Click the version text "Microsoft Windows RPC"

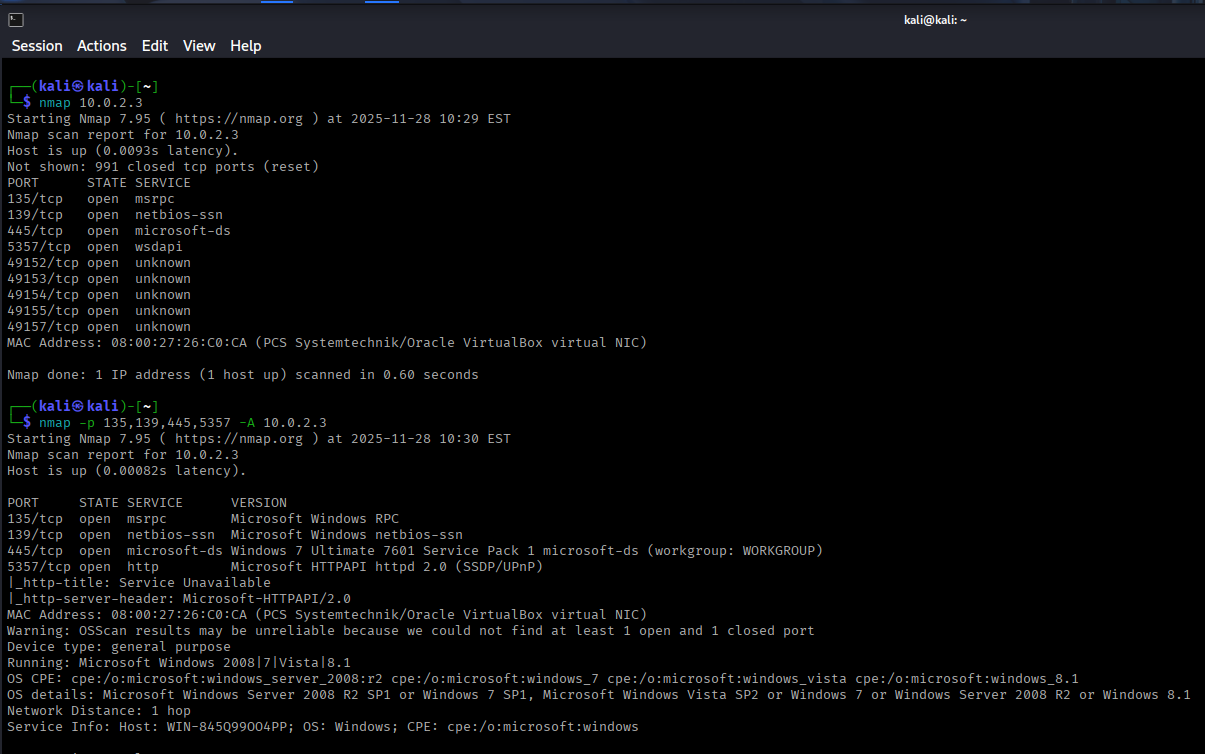[x=315, y=519]
